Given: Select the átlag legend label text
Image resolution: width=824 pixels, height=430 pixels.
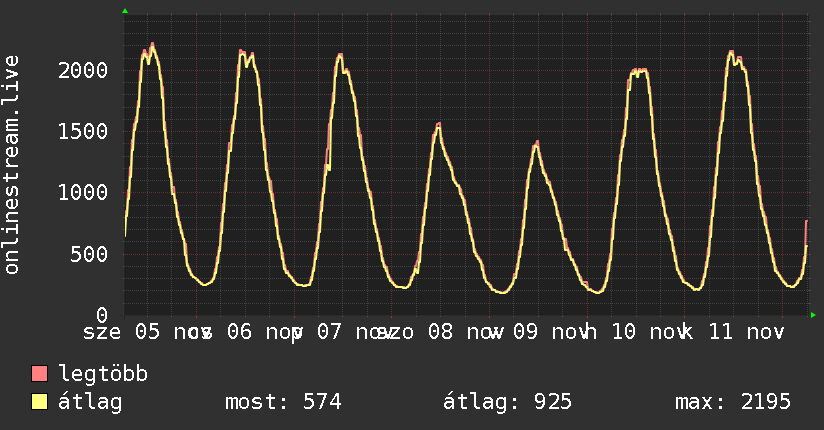Looking at the screenshot, I should tap(90, 402).
